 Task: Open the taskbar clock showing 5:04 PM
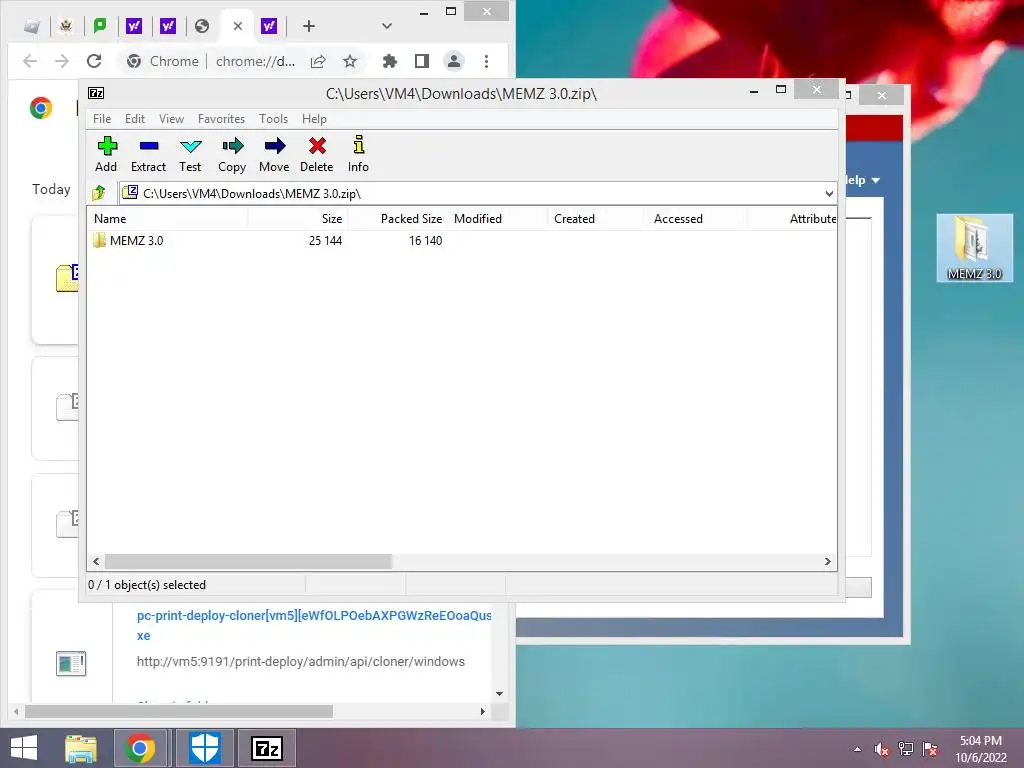point(981,749)
